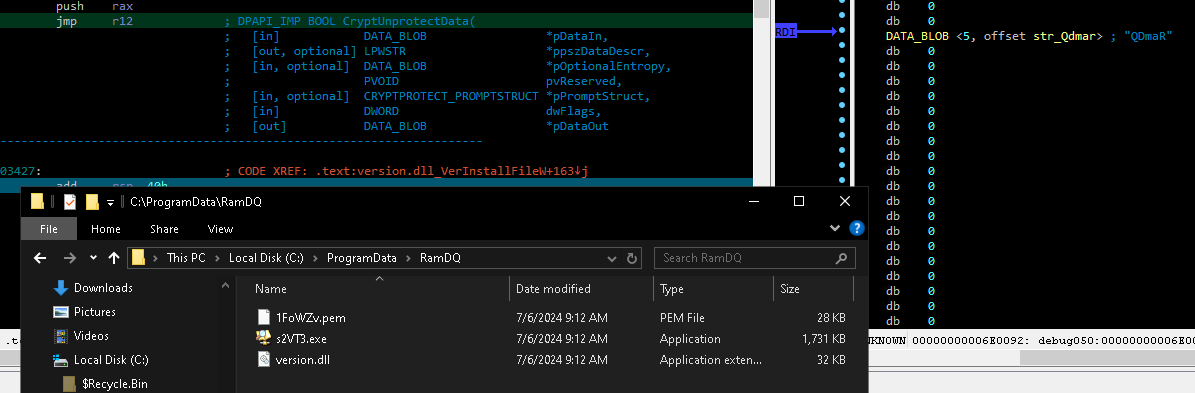Click the 32 KB size cell
Viewport: 1195px width, 393px height.
pyautogui.click(x=830, y=359)
